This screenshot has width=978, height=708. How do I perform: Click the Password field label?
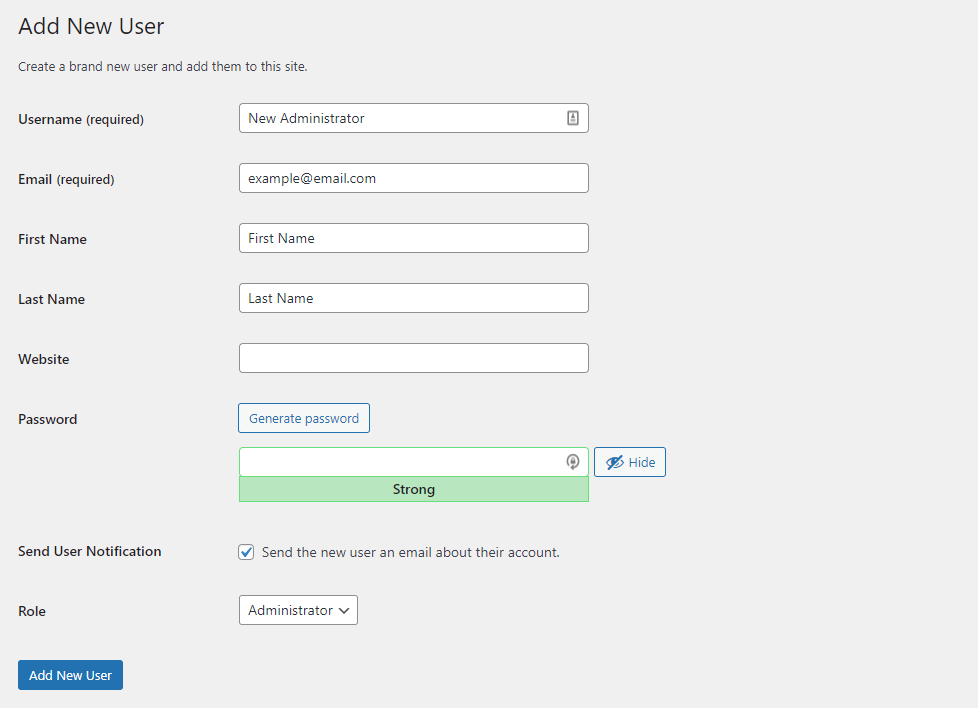[47, 419]
